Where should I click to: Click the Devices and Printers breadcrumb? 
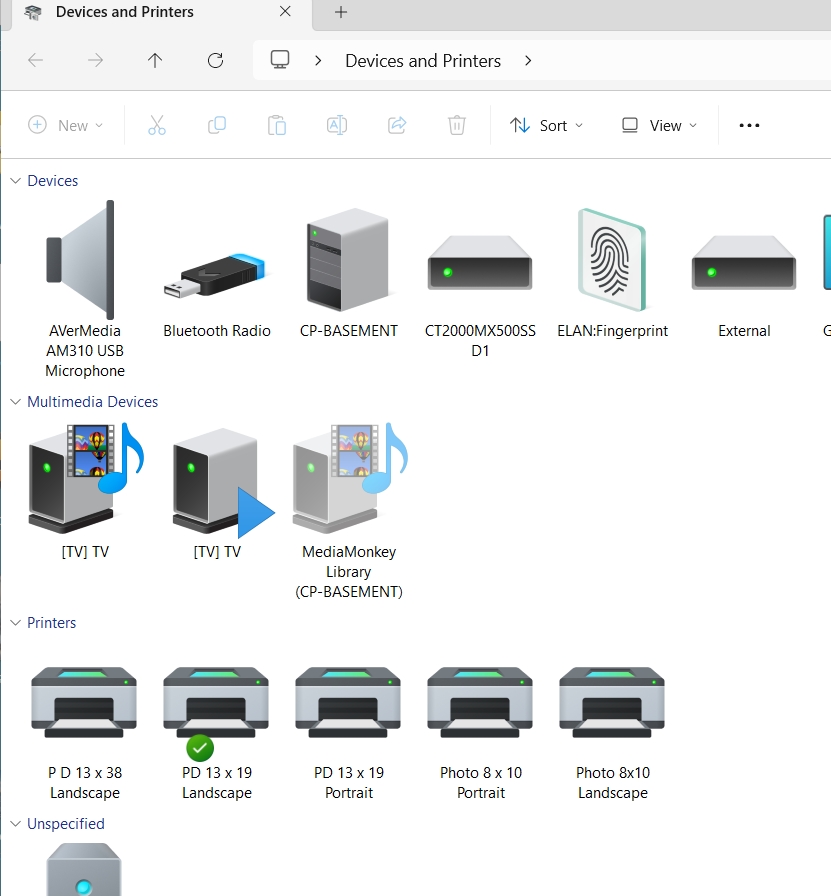click(x=423, y=61)
